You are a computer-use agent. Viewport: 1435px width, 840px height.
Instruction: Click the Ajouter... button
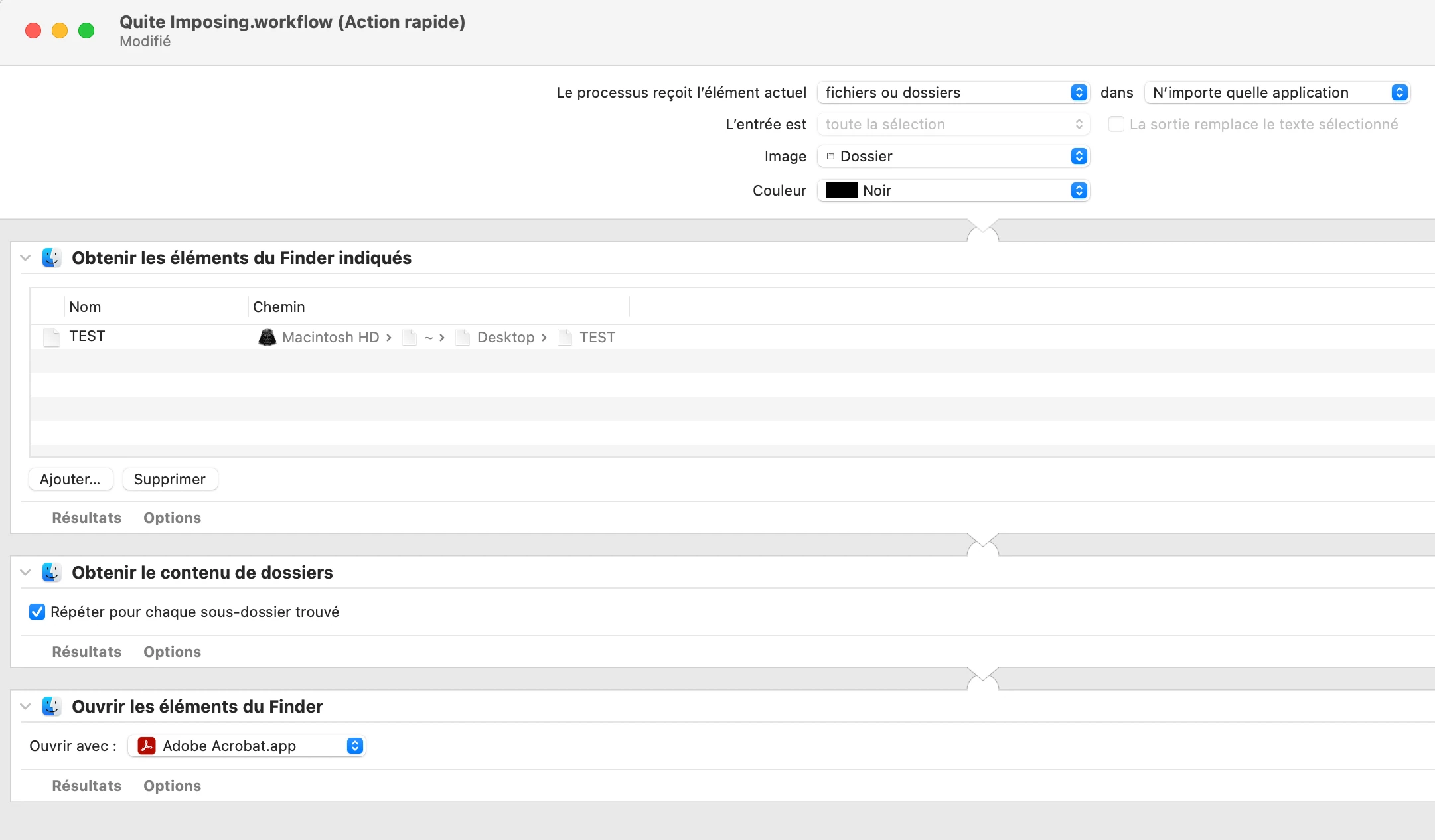70,479
